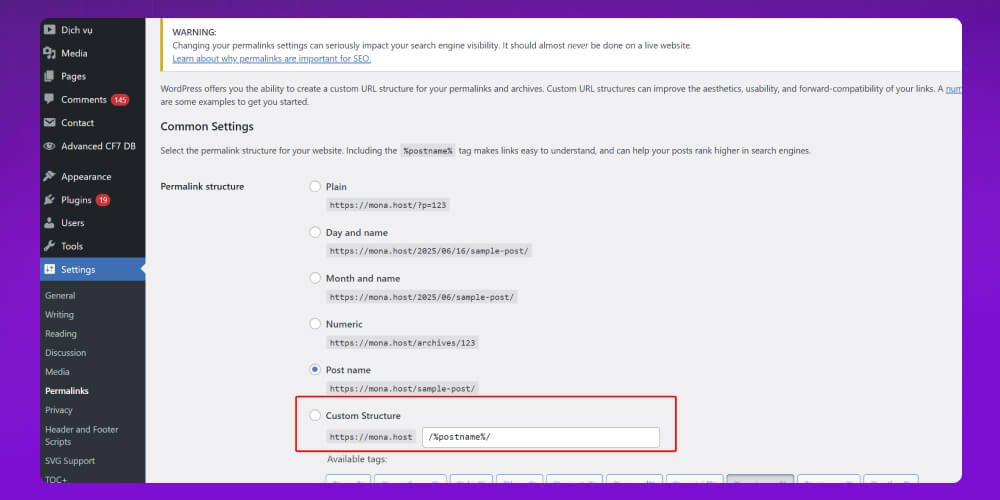The height and width of the screenshot is (500, 1000).
Task: Click the Users person icon
Action: pos(49,223)
